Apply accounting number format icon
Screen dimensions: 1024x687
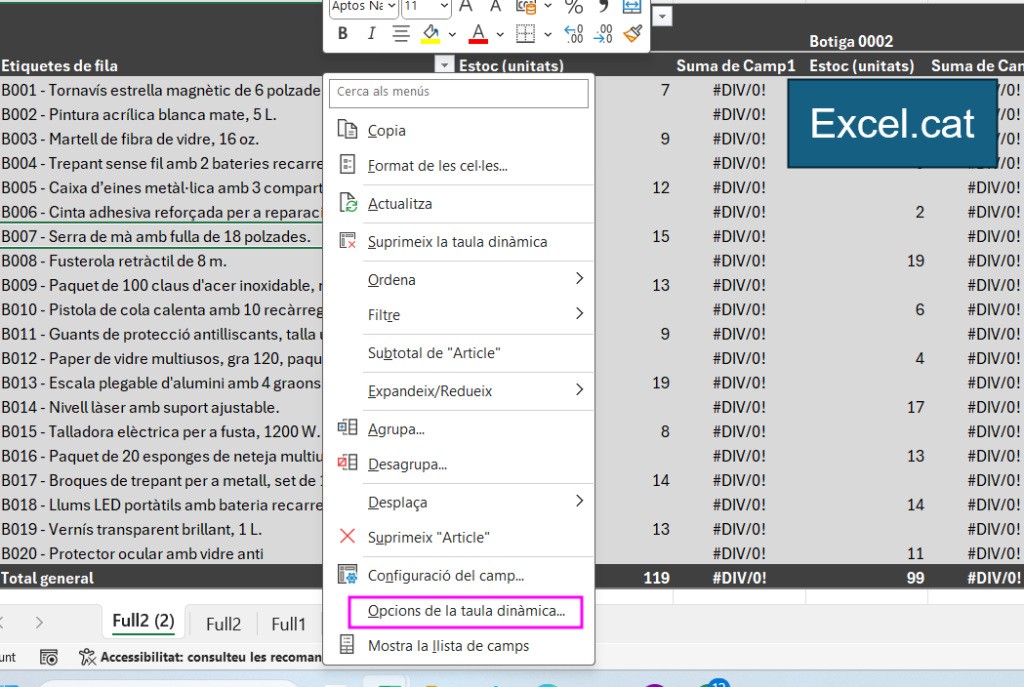(526, 7)
